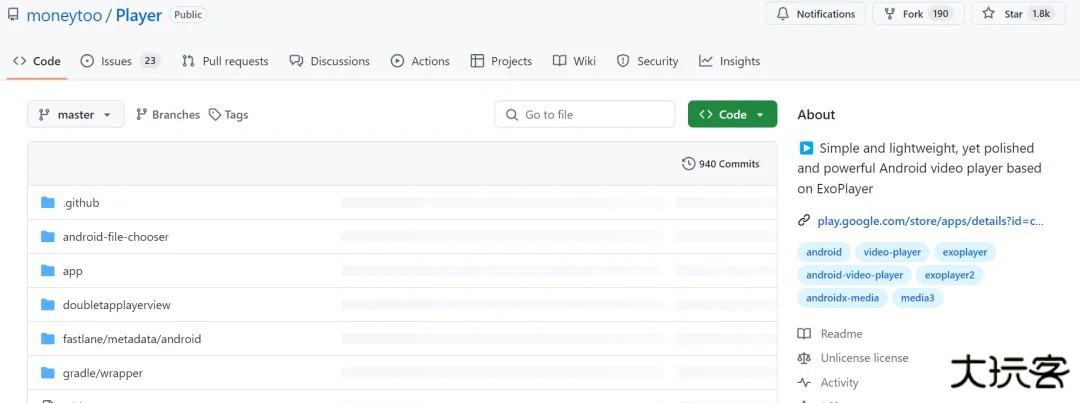1080x403 pixels.
Task: Select the androidx-media topic tag
Action: [842, 298]
